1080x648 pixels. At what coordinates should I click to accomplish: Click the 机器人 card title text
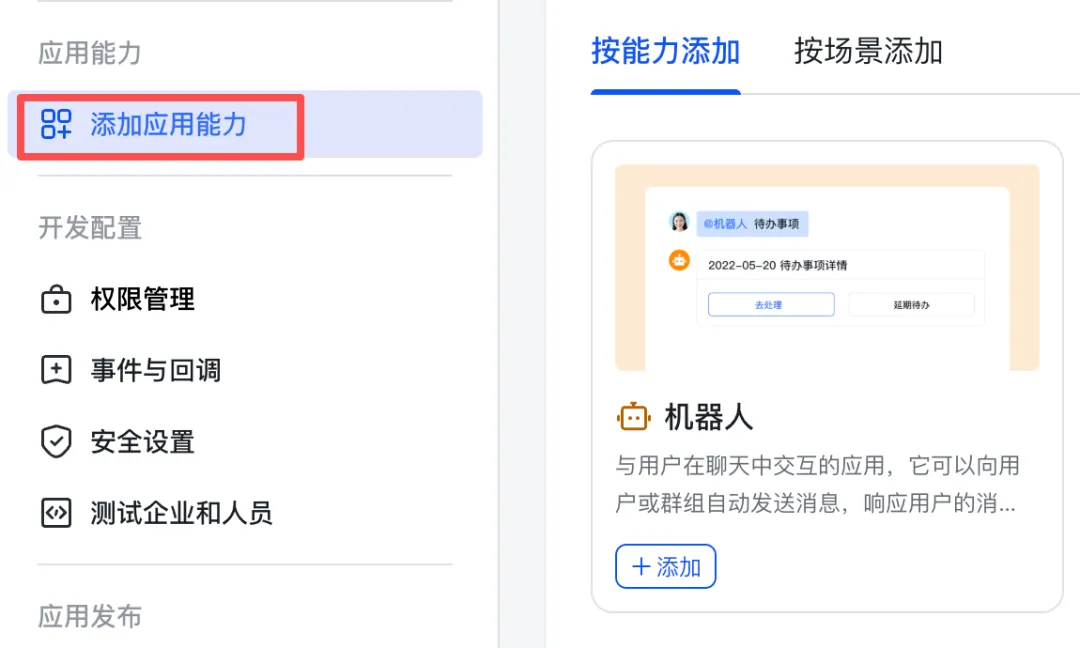click(x=708, y=417)
